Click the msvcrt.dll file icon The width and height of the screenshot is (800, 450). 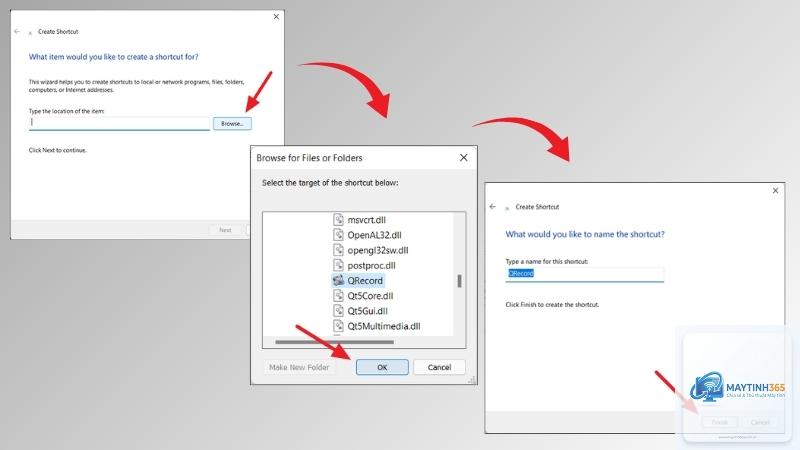(338, 219)
